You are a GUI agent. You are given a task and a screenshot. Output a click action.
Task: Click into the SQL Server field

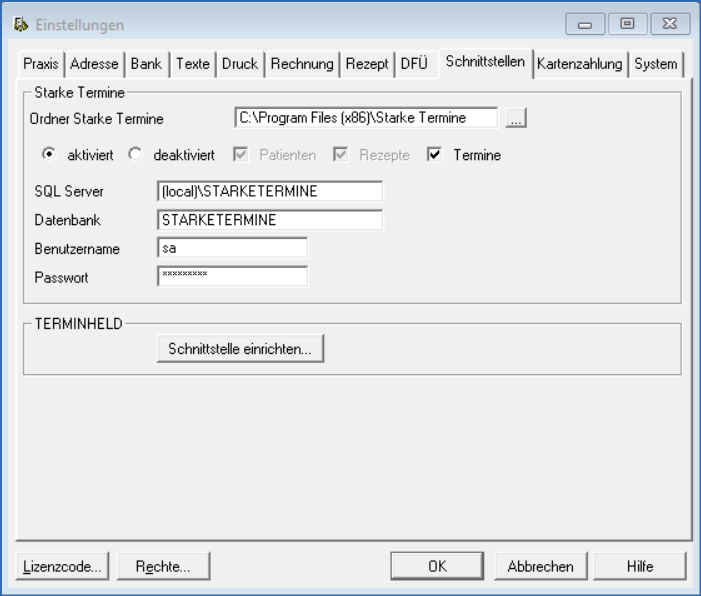[x=269, y=191]
